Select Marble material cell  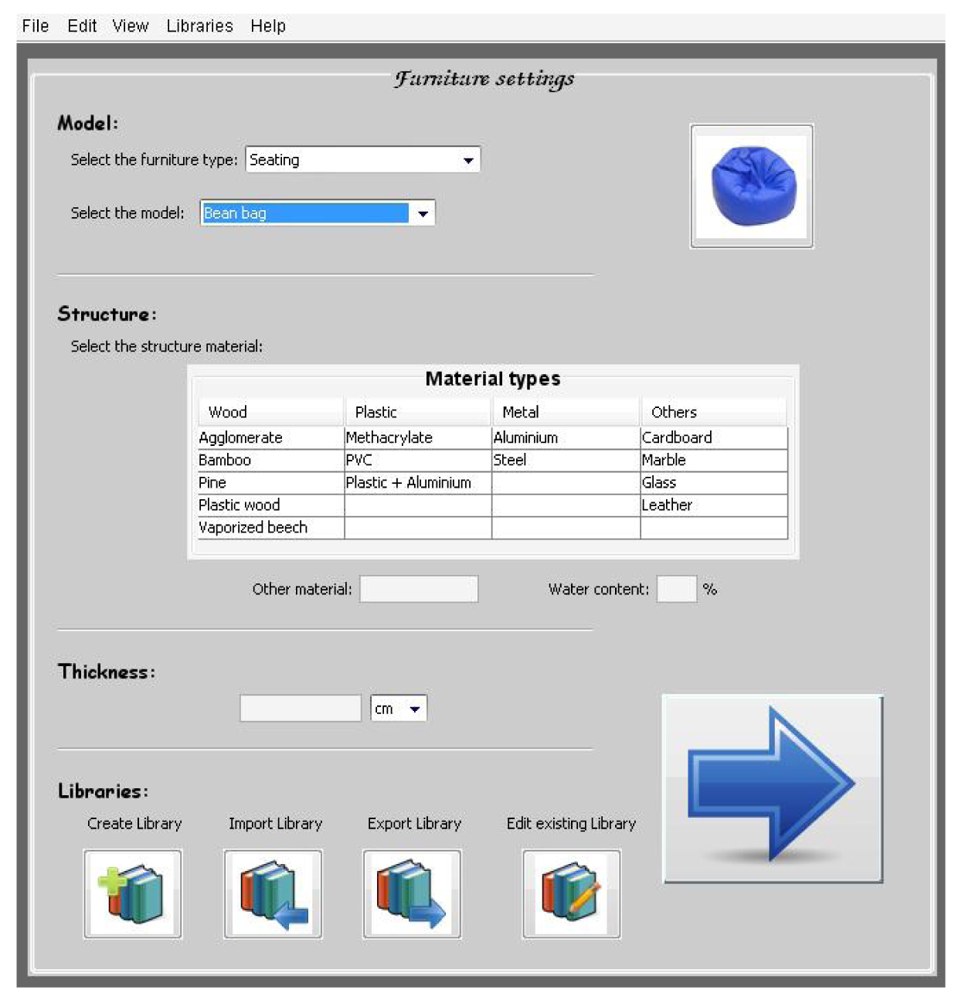(714, 460)
